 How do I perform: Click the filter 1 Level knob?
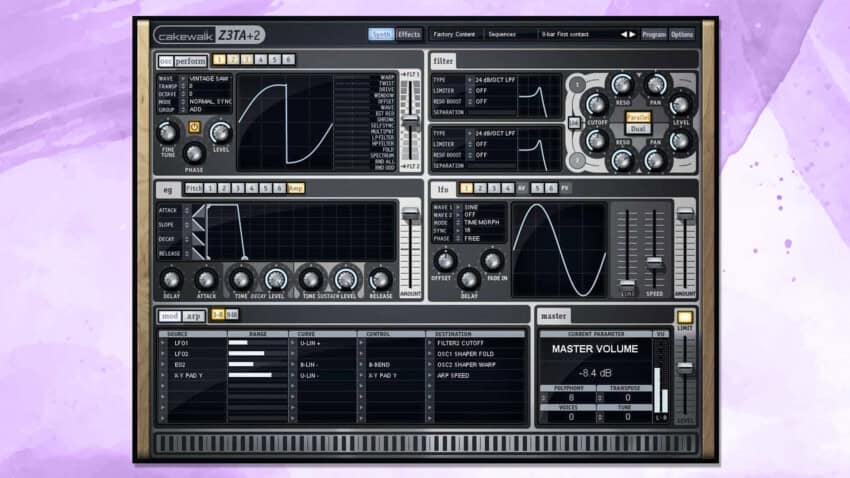[680, 104]
